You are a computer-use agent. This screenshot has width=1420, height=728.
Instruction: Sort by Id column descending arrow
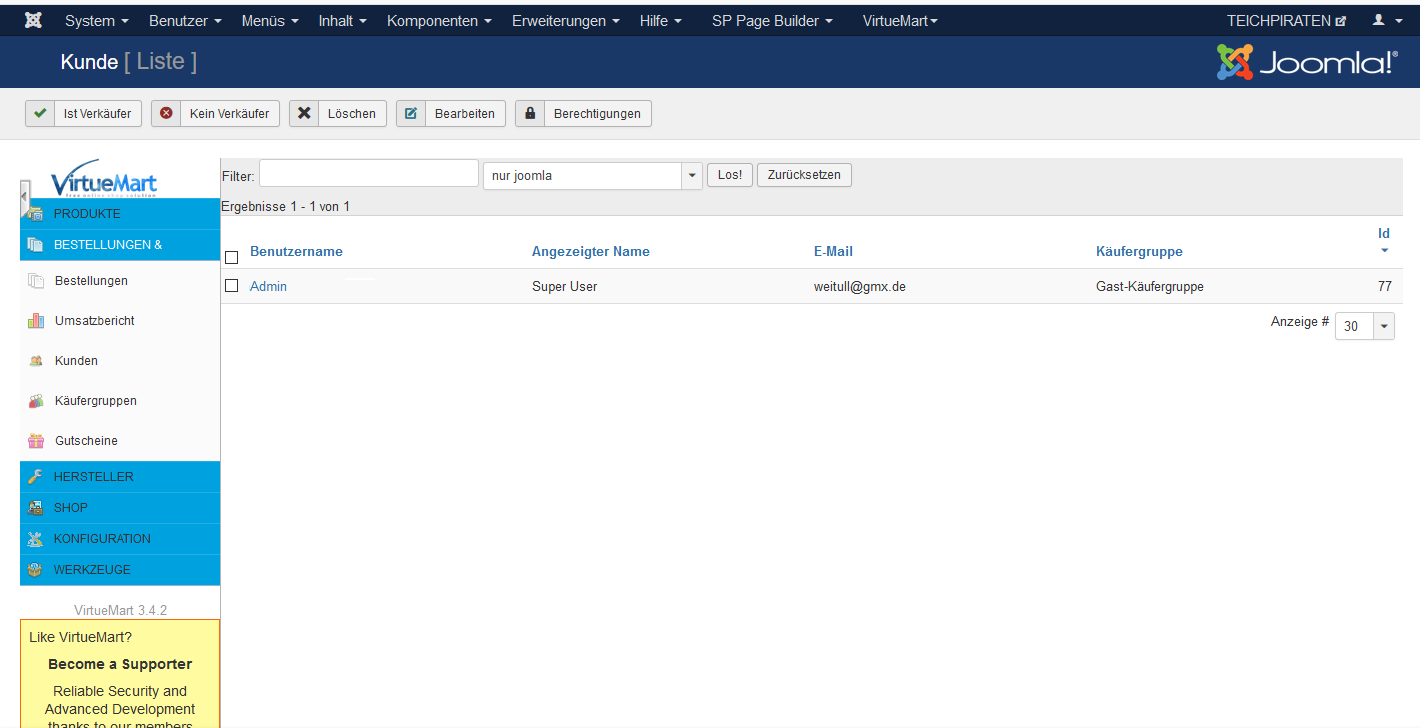tap(1384, 250)
